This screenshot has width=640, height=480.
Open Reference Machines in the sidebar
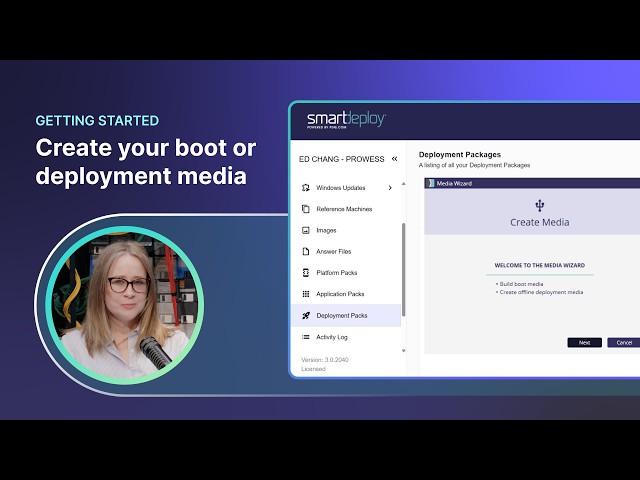tap(346, 209)
